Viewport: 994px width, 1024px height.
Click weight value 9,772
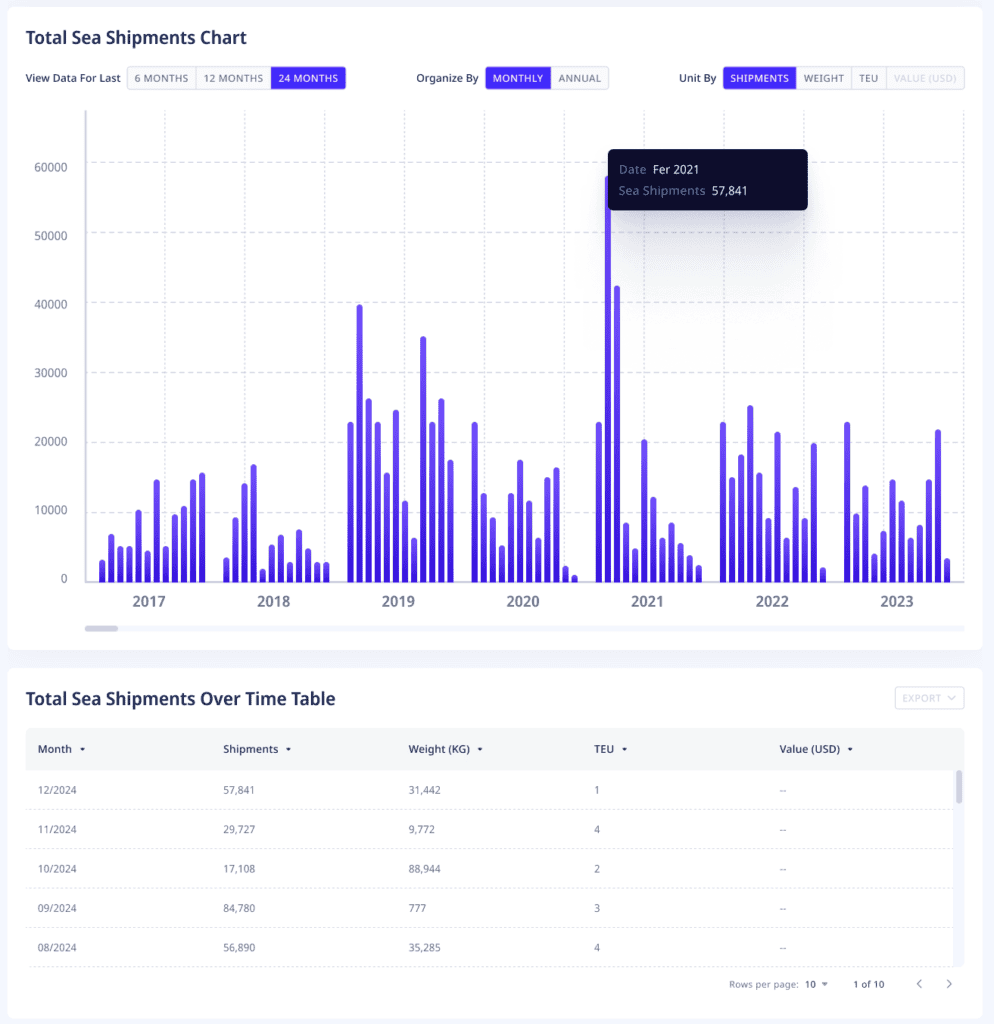coord(422,829)
